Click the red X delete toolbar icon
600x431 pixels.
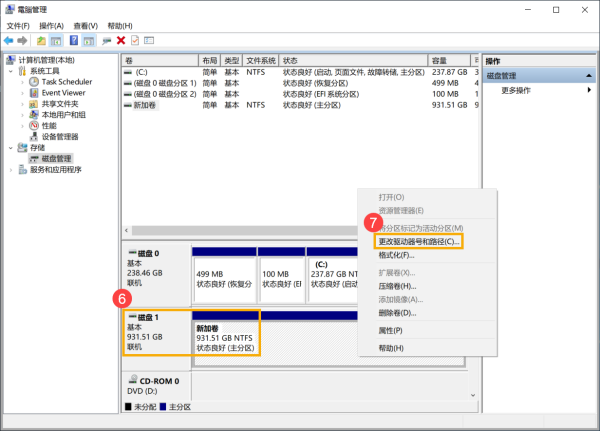coord(121,40)
